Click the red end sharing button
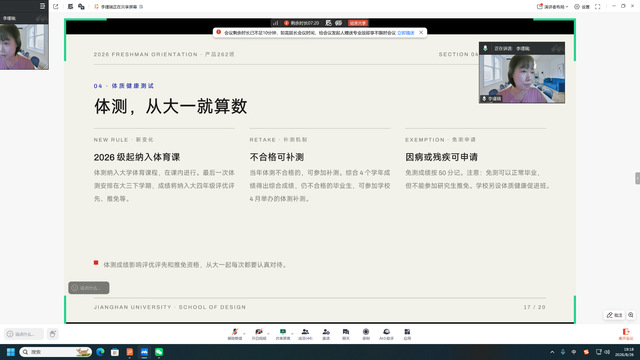Image resolution: width=640 pixels, height=360 pixels. (x=358, y=23)
